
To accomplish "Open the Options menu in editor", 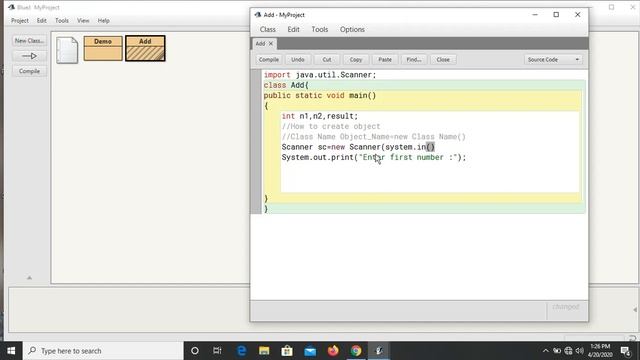I will point(352,29).
